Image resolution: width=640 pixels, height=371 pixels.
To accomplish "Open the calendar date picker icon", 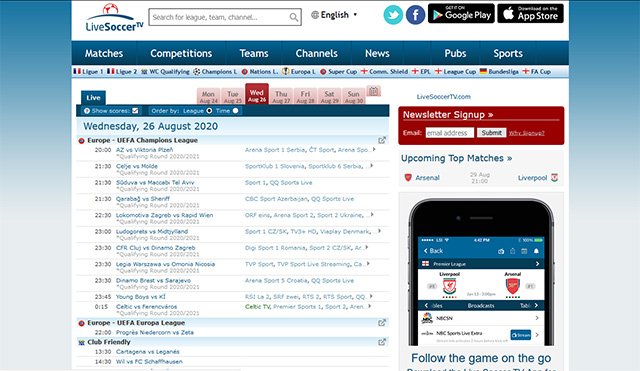I will 373,91.
